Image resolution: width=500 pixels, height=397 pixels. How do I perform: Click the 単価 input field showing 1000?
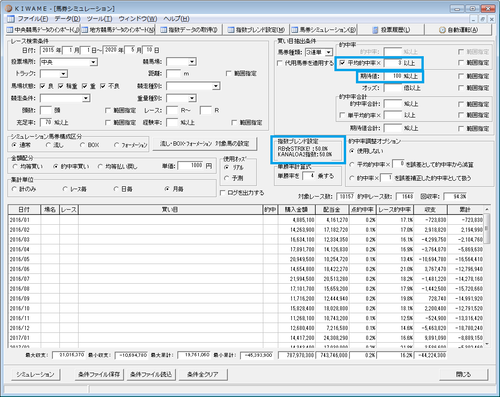pos(191,166)
